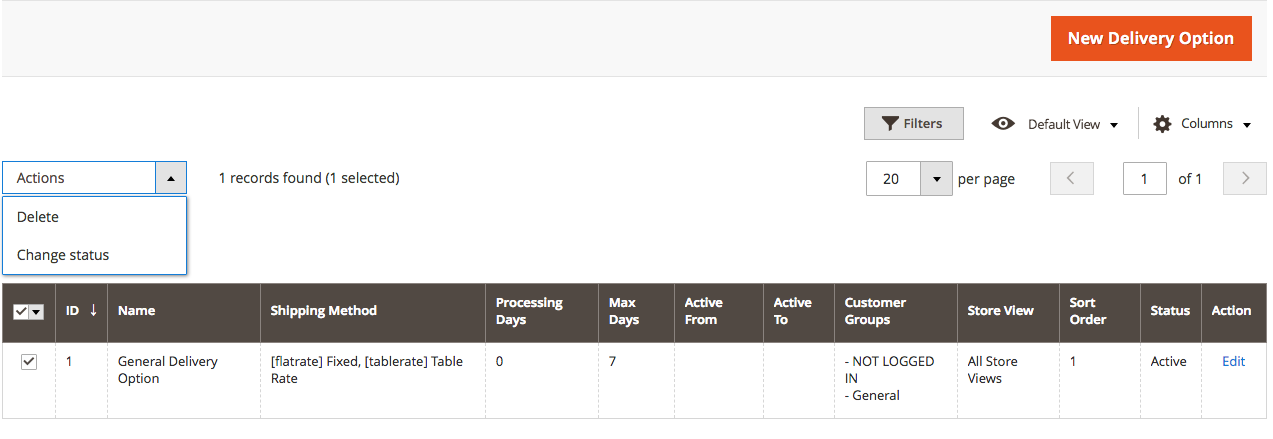Go to the next page arrow

coord(1245,179)
